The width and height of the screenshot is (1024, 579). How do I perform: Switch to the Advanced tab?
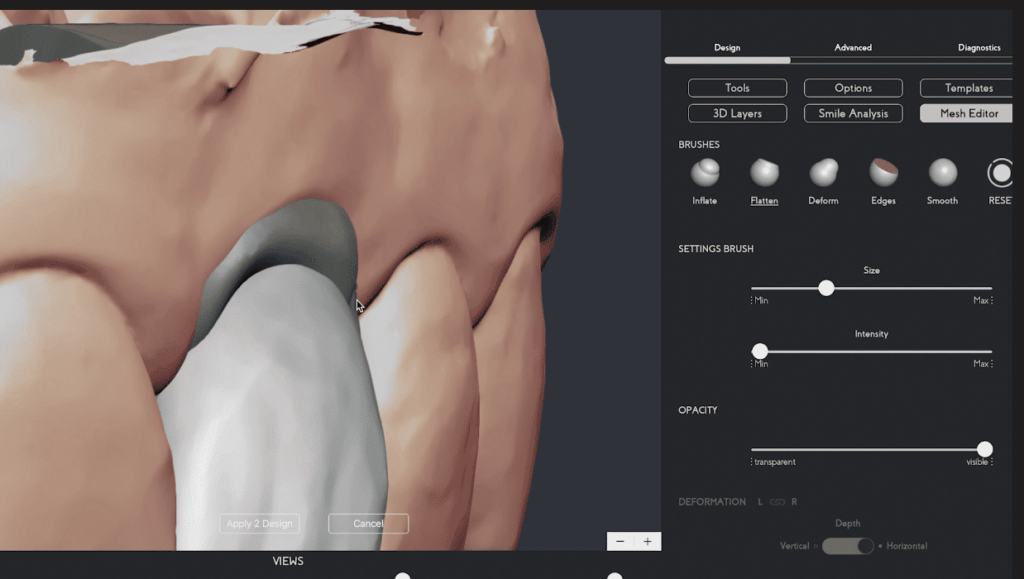coord(853,47)
